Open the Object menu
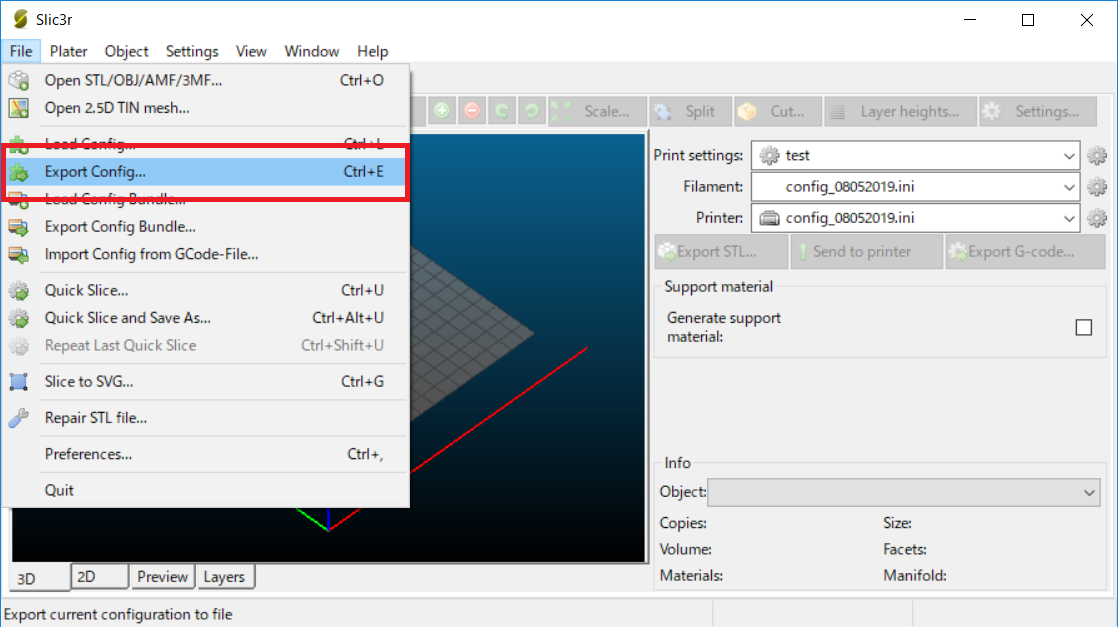1118x627 pixels. pos(126,51)
